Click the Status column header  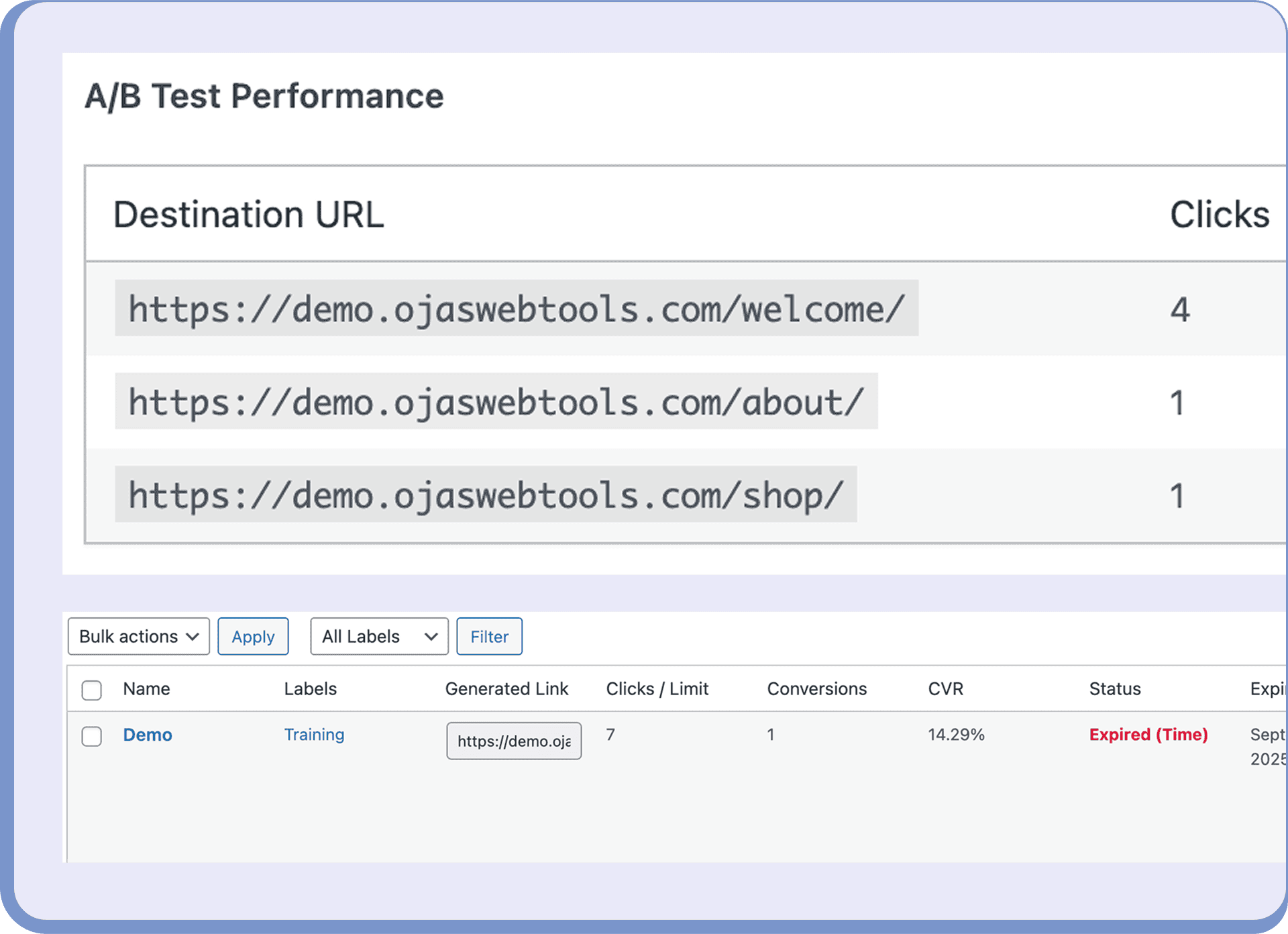[1115, 688]
